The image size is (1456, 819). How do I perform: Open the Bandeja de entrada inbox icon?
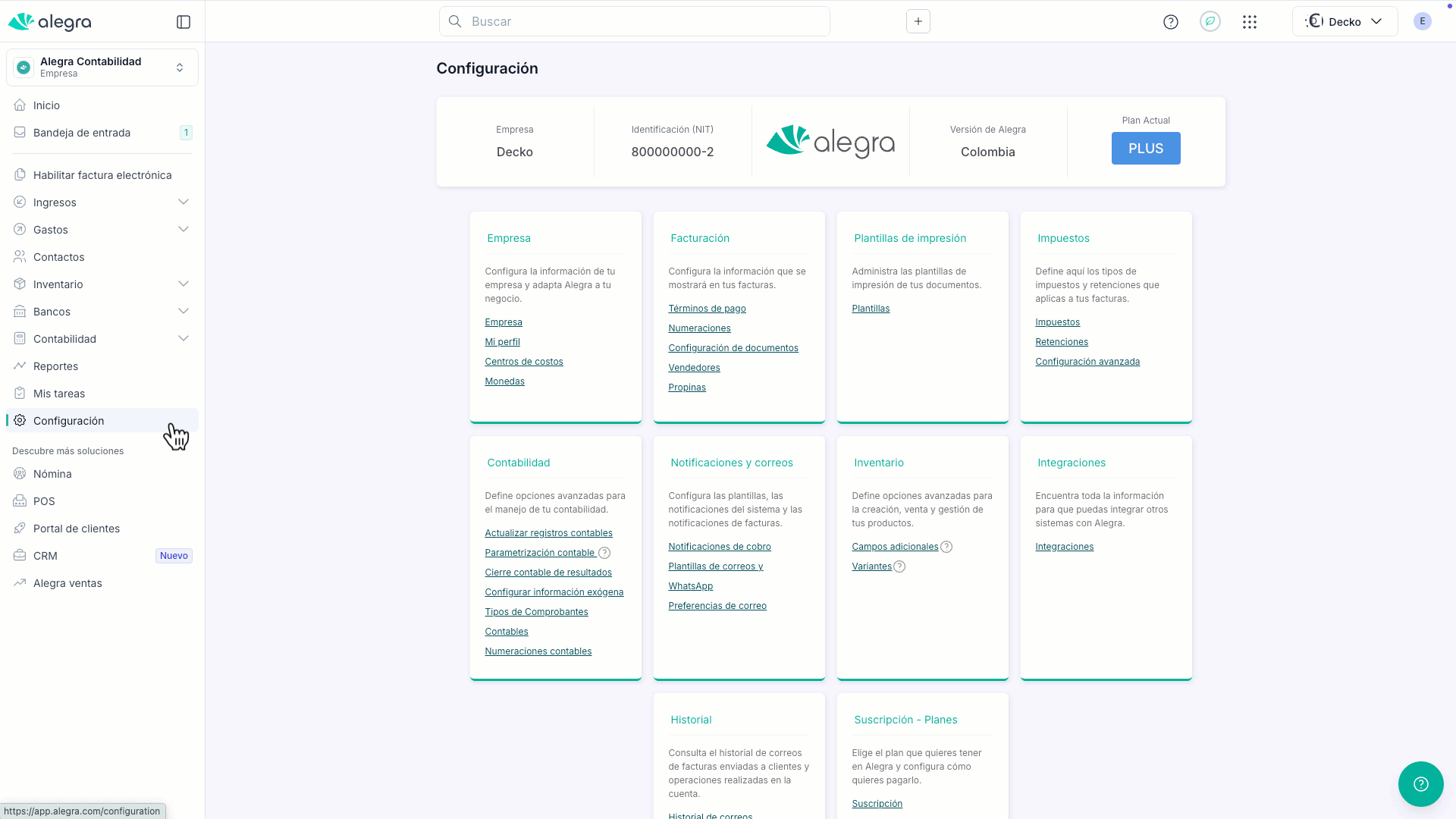click(19, 132)
